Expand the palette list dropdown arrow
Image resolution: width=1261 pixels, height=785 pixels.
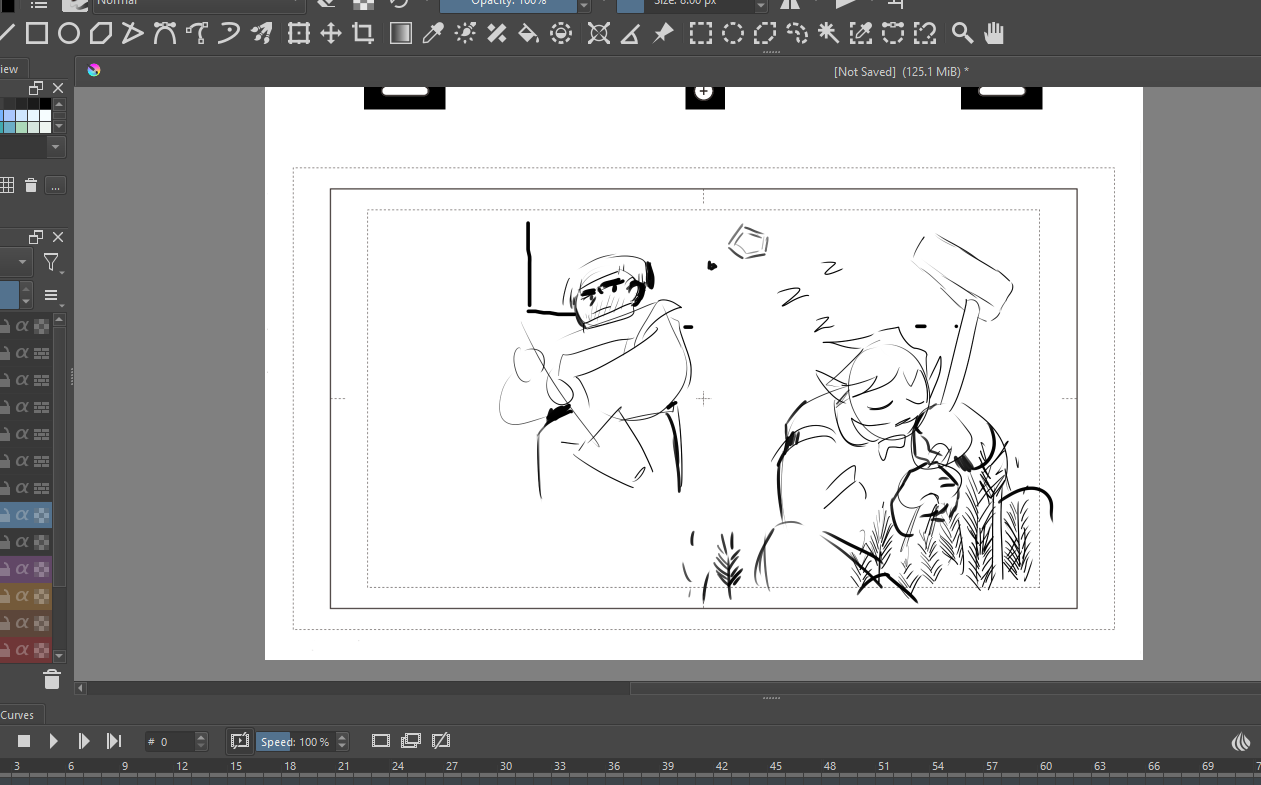coord(56,147)
